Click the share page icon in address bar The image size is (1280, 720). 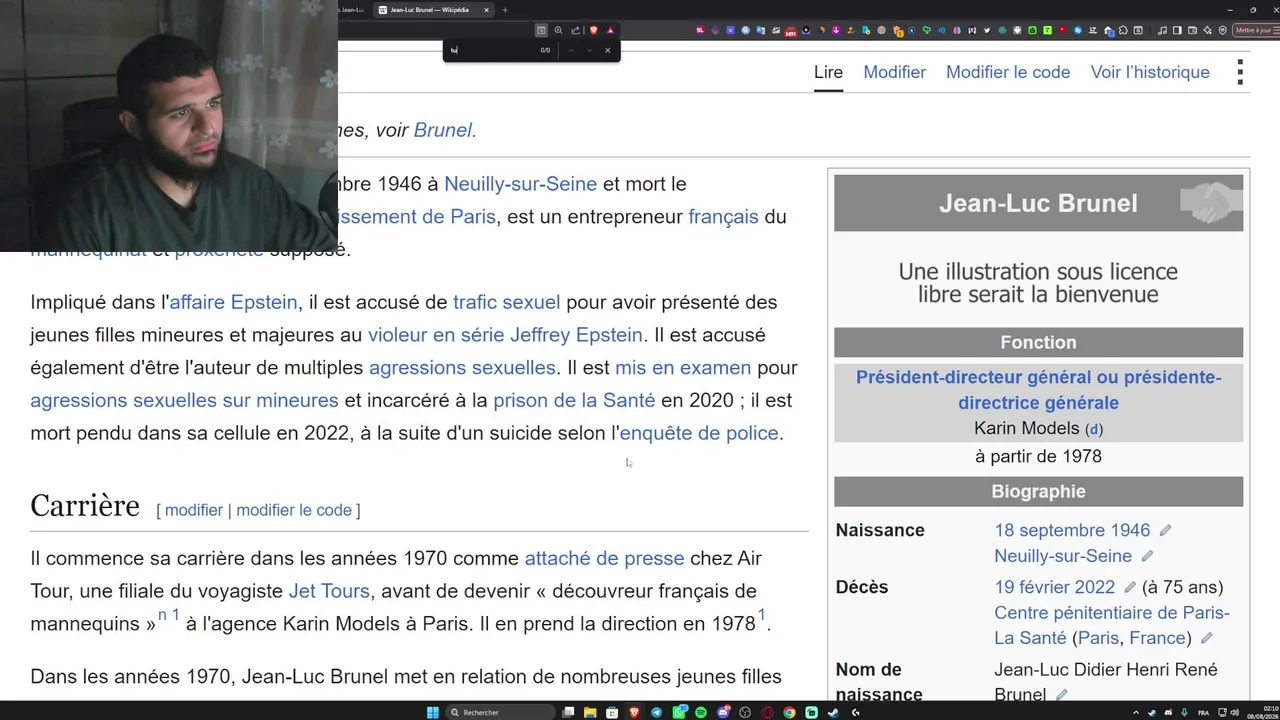point(575,30)
